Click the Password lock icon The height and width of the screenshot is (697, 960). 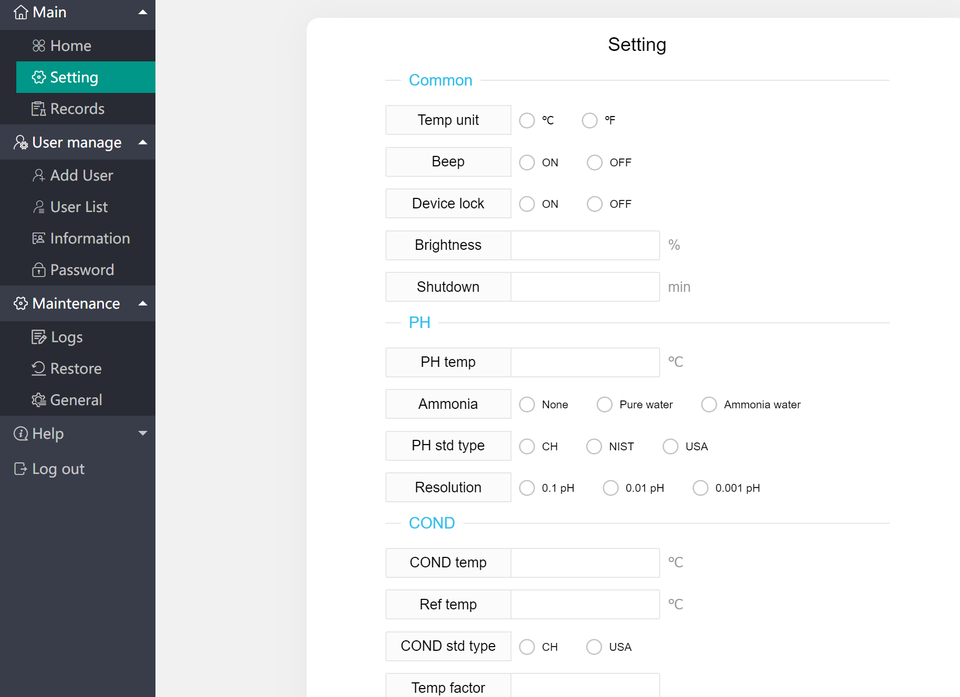click(x=39, y=270)
